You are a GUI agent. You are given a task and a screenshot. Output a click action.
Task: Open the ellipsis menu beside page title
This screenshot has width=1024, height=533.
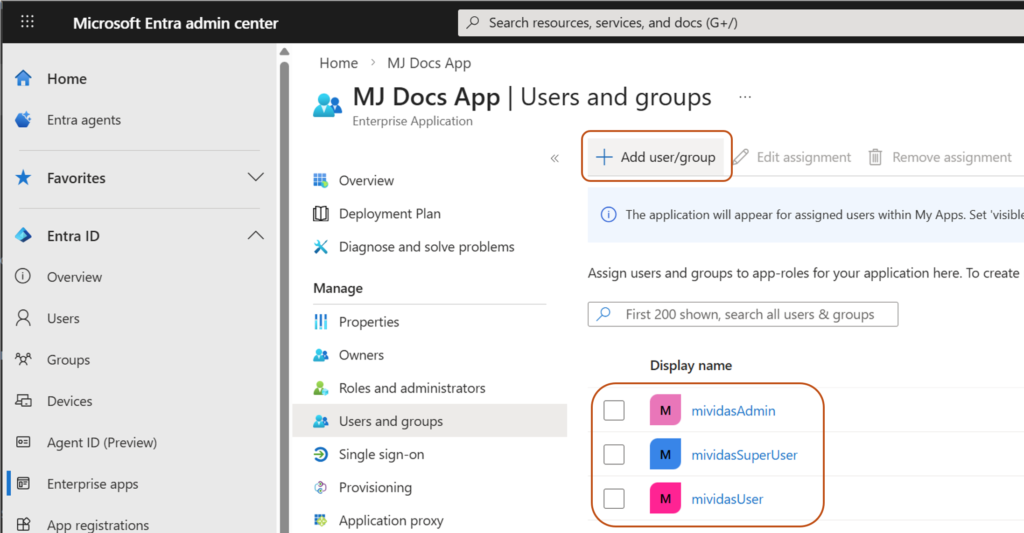coord(744,97)
